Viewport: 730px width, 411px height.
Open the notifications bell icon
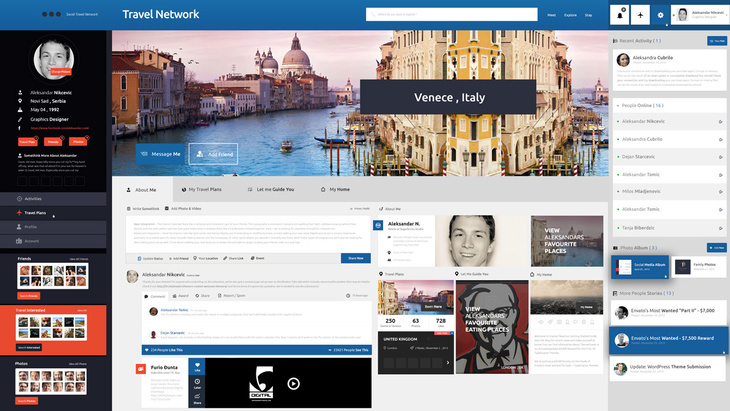pos(620,15)
